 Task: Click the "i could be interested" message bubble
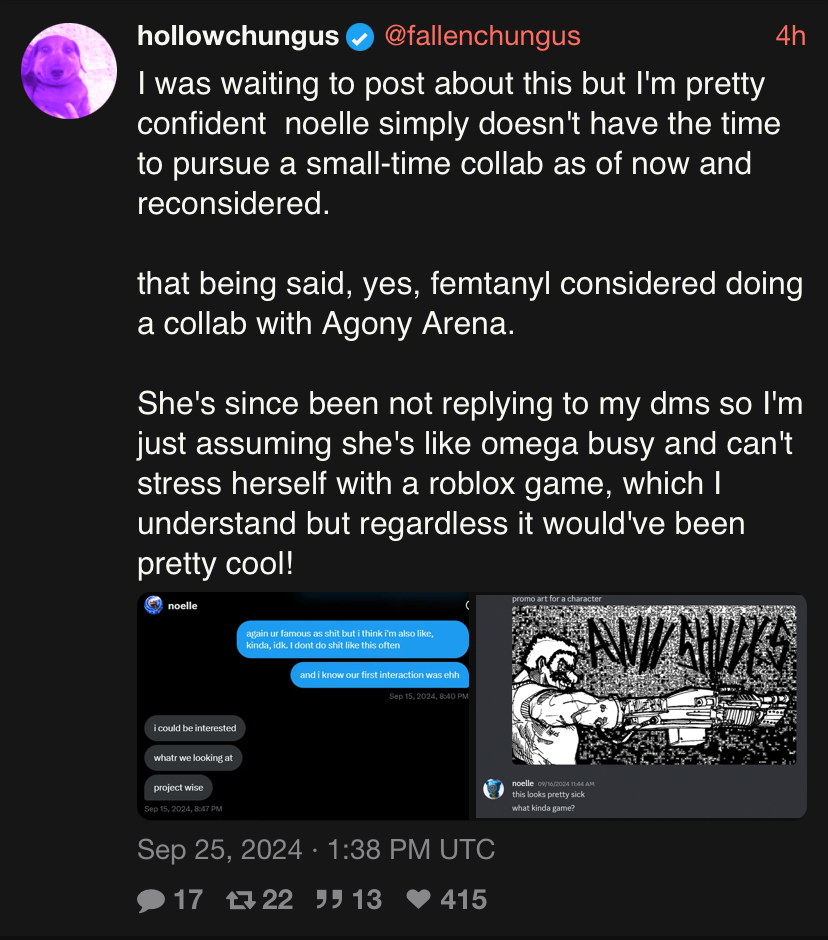[x=194, y=728]
